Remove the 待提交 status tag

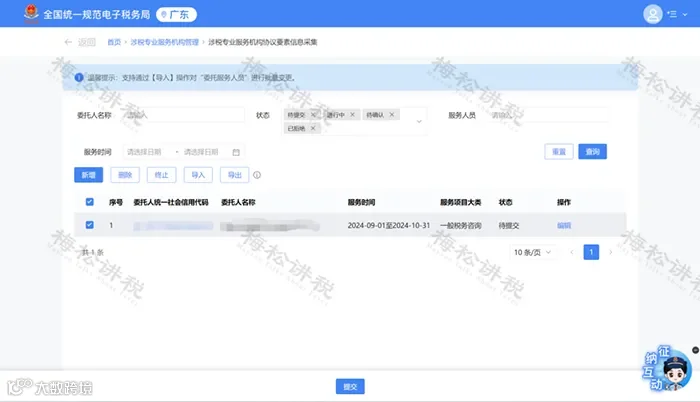click(313, 115)
